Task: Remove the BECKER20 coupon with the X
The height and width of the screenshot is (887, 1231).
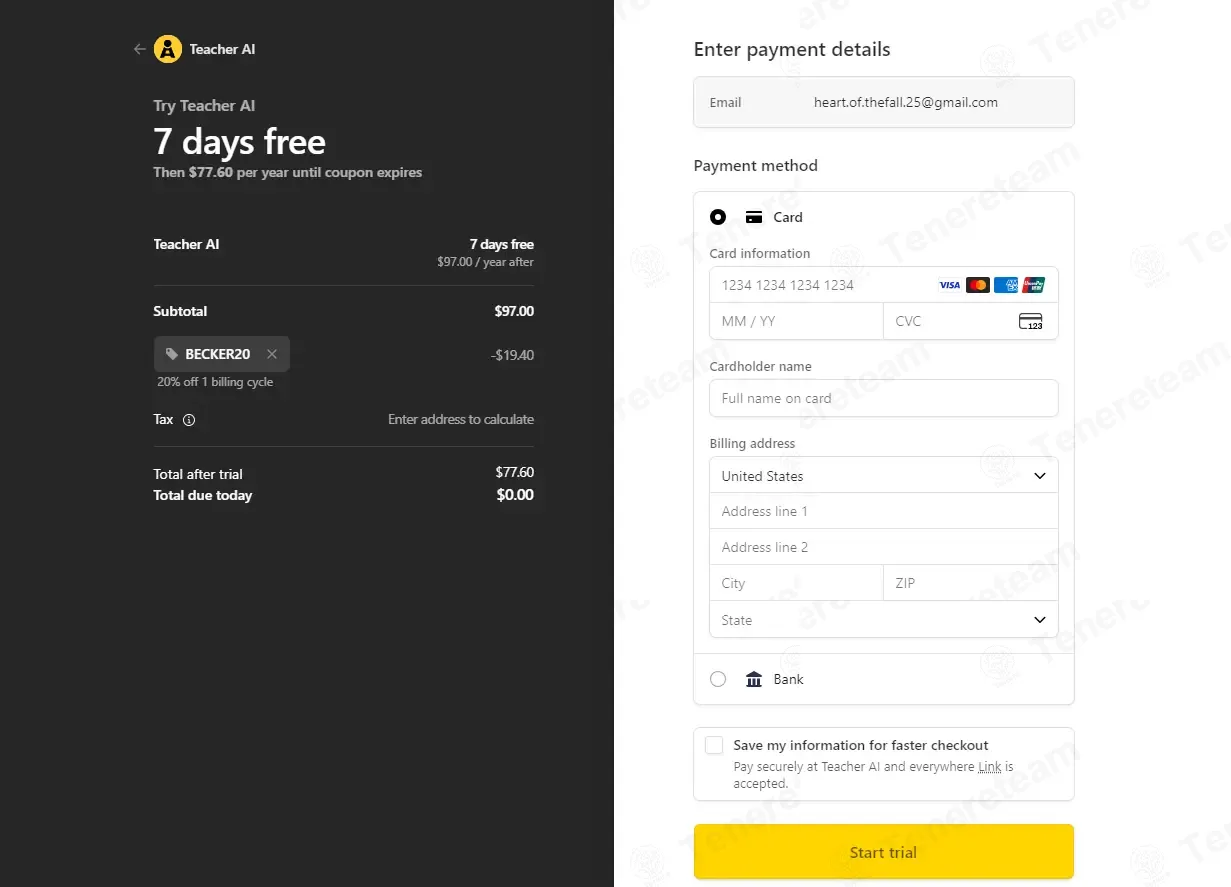Action: click(x=272, y=354)
